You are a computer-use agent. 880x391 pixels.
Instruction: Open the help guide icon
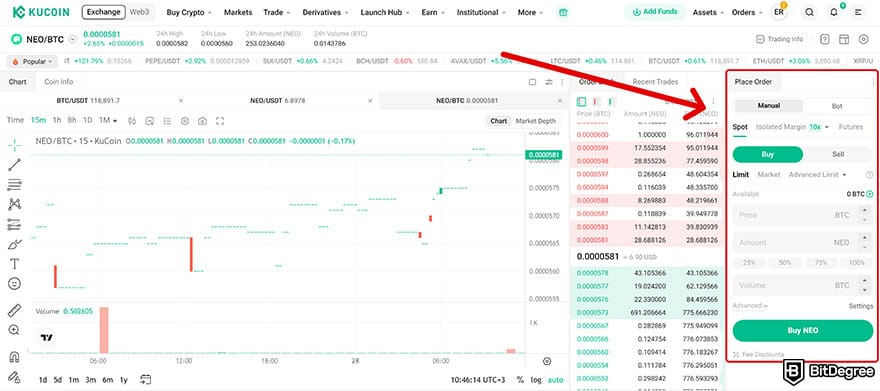(824, 39)
